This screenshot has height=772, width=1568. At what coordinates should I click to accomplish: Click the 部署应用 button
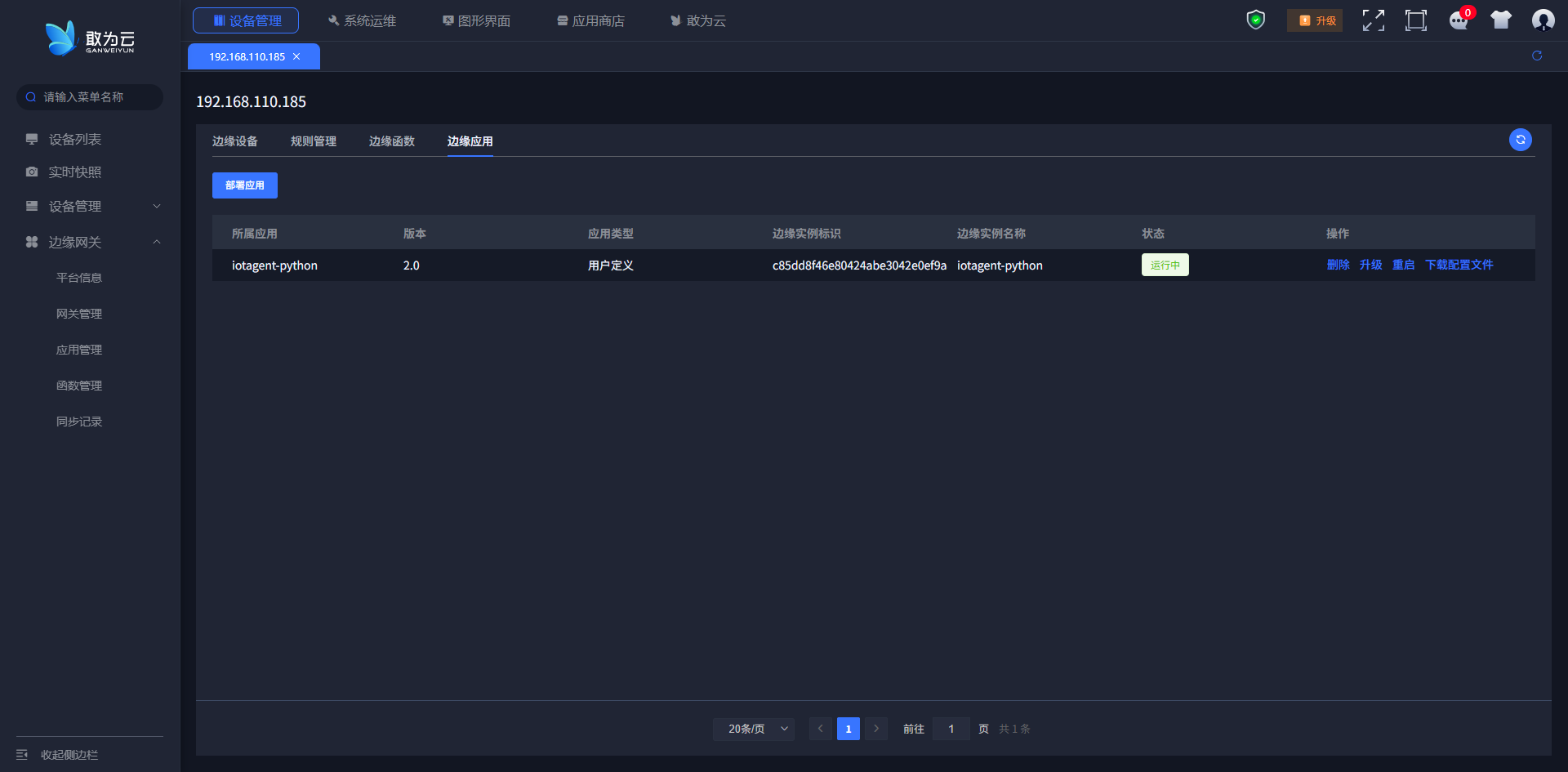click(244, 185)
